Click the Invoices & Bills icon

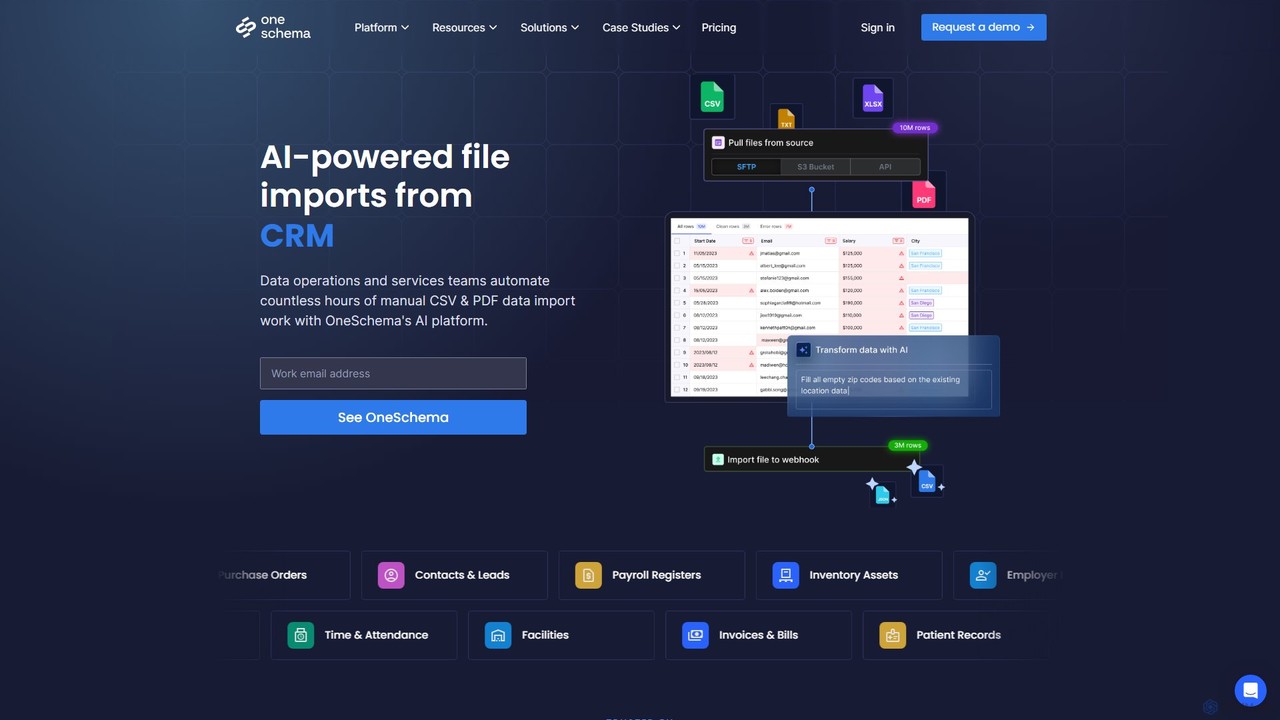[x=695, y=635]
